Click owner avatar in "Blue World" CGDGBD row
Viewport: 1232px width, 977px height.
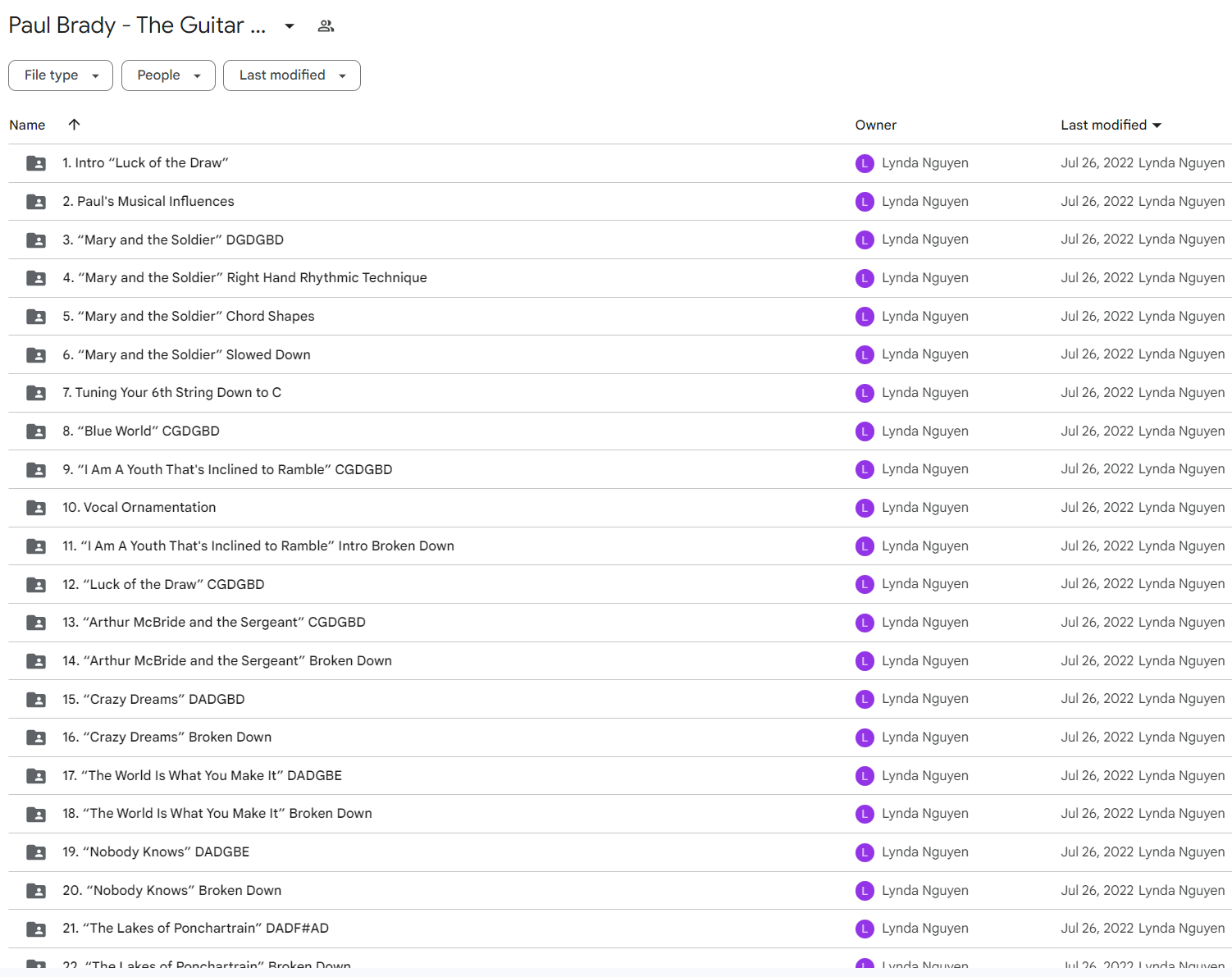click(865, 431)
